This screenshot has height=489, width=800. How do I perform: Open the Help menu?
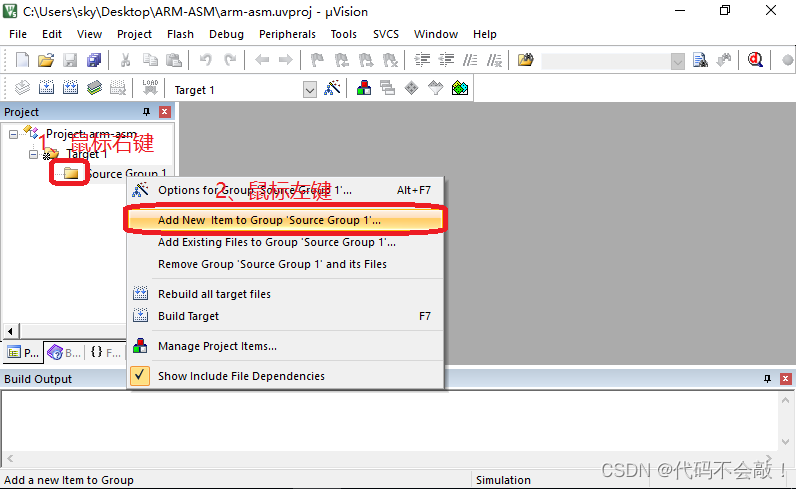[484, 34]
